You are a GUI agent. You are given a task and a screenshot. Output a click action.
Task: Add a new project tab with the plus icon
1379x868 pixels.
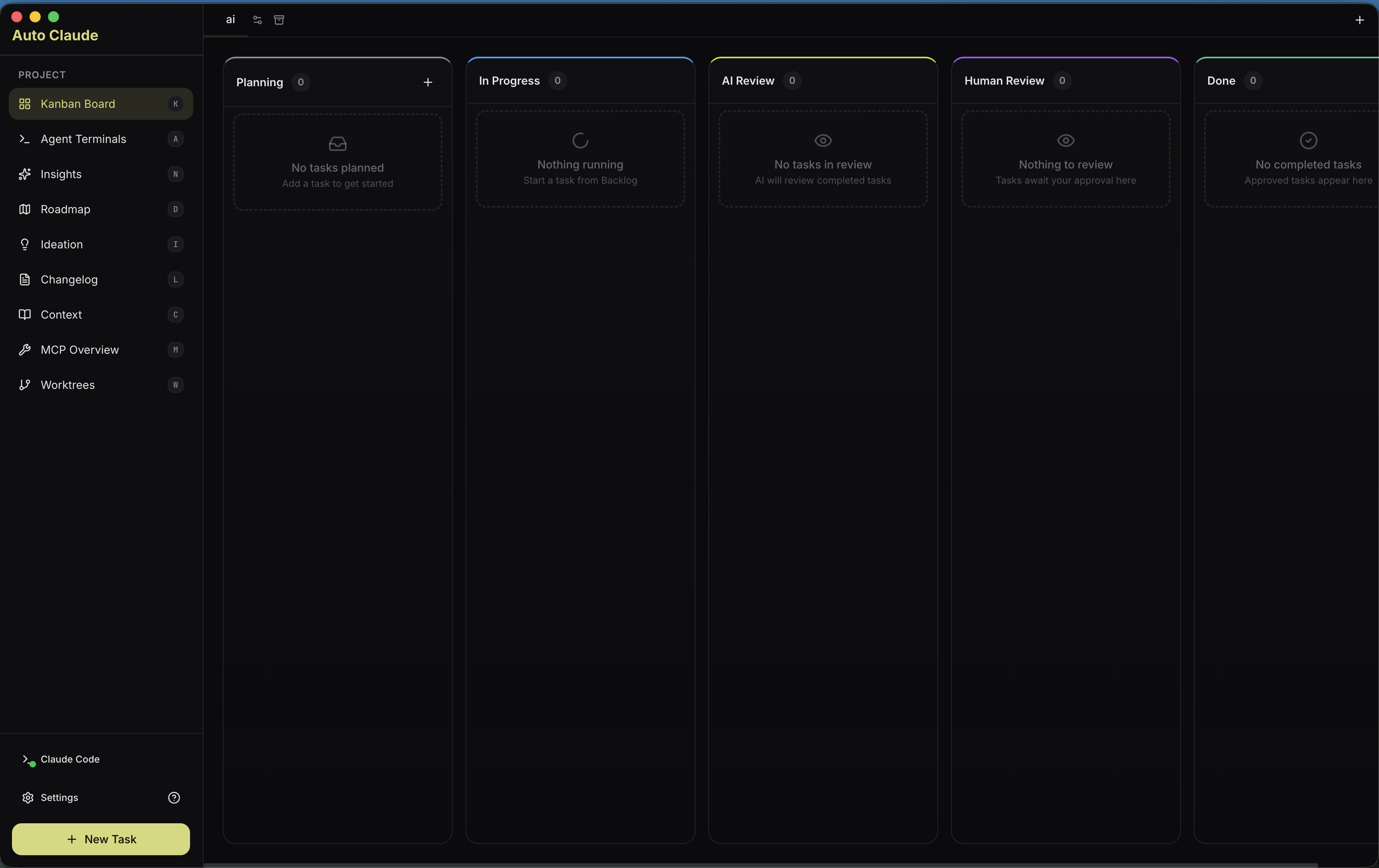pyautogui.click(x=1359, y=20)
